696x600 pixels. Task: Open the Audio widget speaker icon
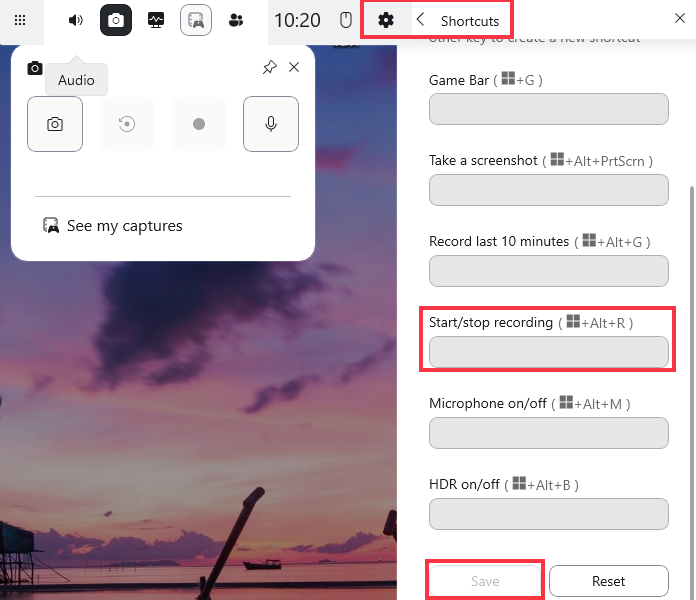point(75,20)
